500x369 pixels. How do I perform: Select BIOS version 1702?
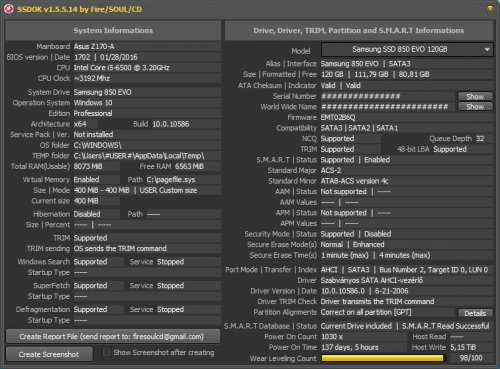[82, 57]
